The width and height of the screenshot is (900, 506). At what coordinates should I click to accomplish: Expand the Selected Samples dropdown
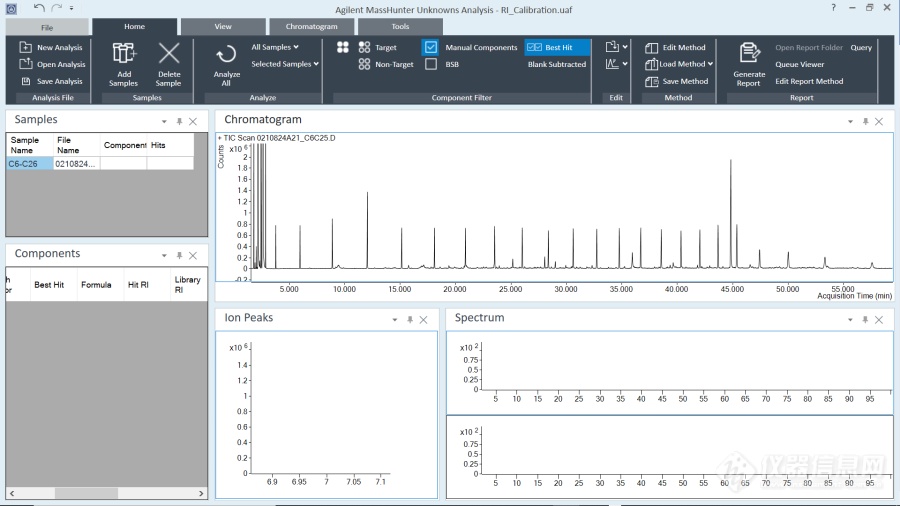click(x=285, y=64)
